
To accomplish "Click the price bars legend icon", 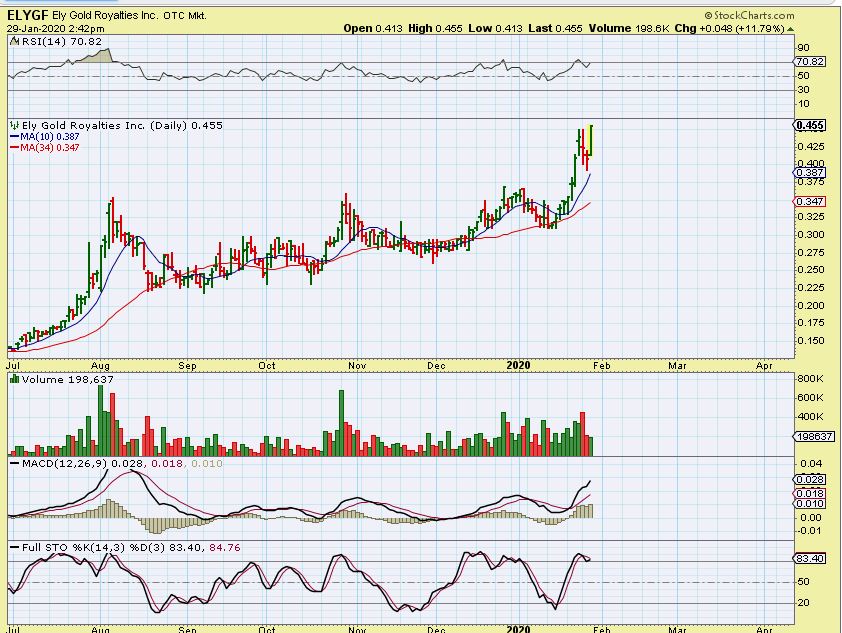I will (14, 125).
